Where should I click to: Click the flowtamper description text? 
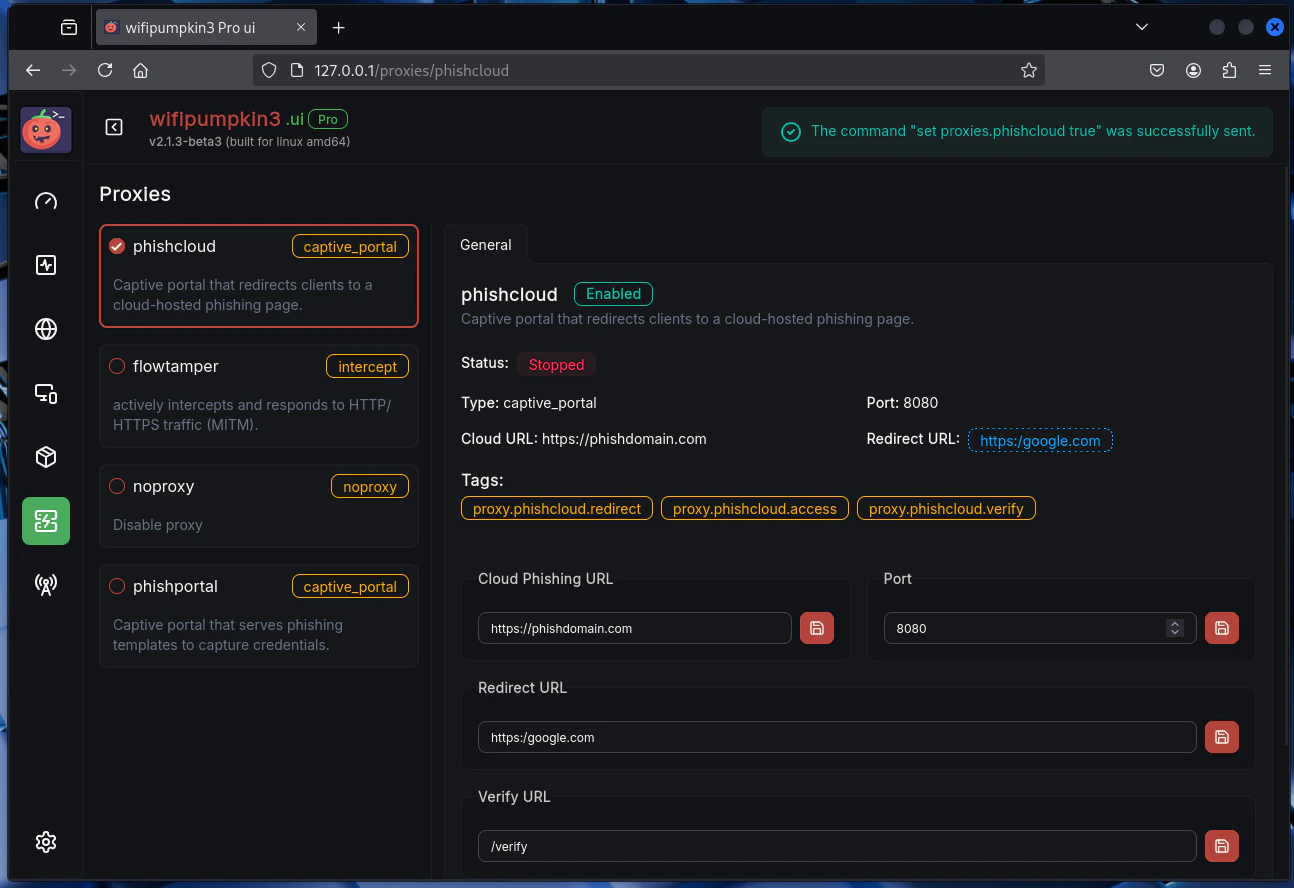(252, 415)
